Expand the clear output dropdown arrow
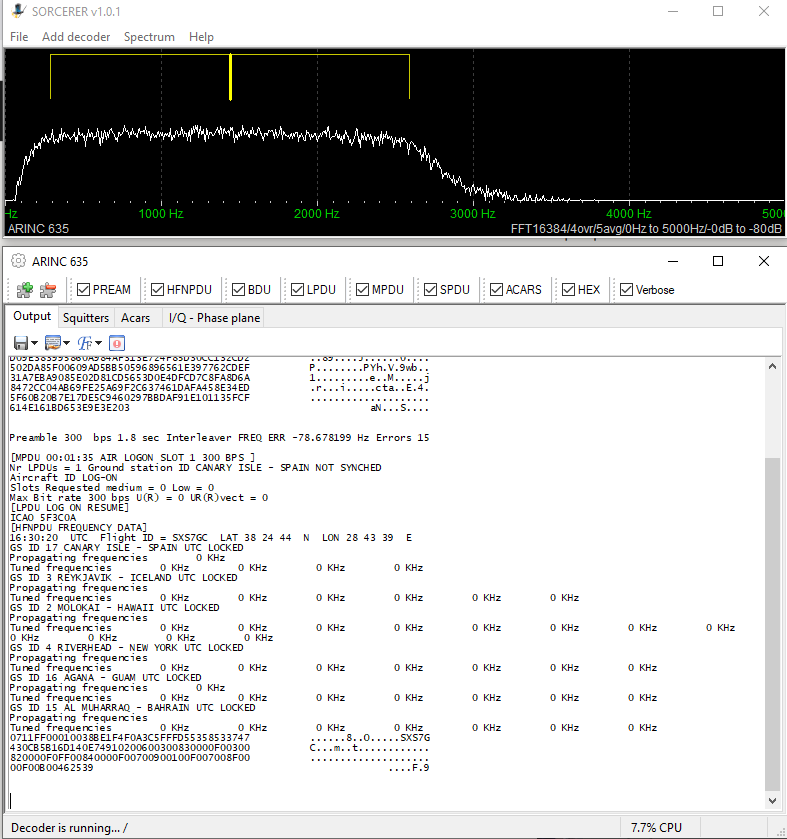This screenshot has height=839, width=787. click(x=66, y=343)
